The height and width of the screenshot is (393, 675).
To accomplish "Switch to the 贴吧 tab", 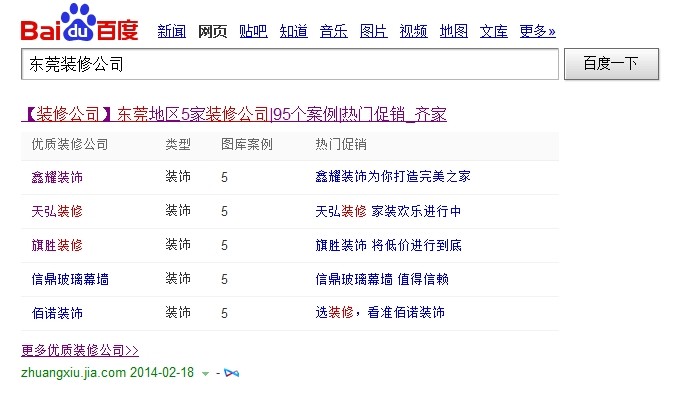I will (x=253, y=31).
